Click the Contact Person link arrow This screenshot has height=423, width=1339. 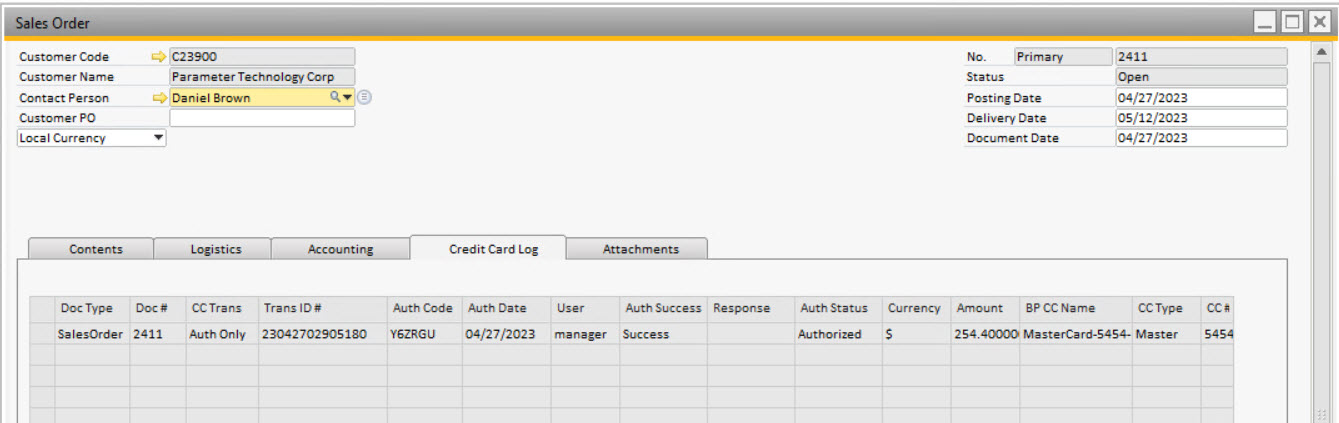click(x=158, y=98)
